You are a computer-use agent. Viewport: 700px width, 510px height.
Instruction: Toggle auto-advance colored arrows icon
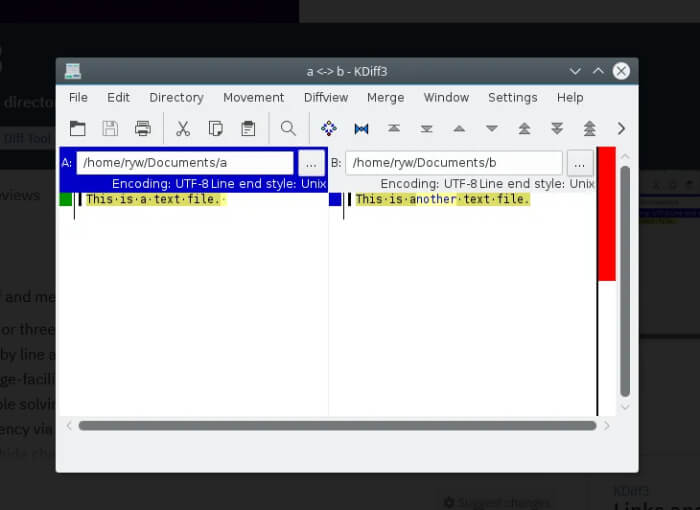click(329, 129)
